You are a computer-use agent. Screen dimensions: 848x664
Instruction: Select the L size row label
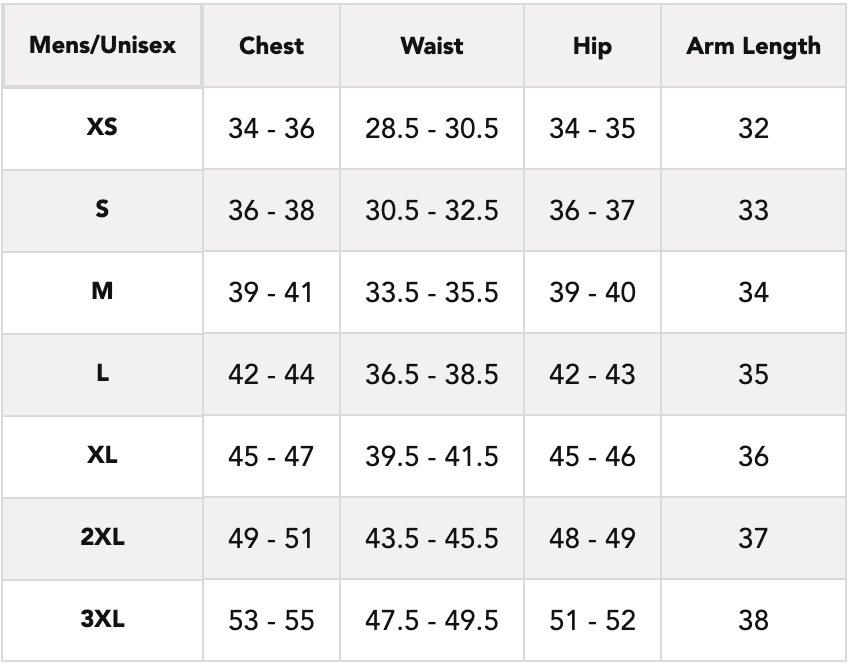(103, 374)
